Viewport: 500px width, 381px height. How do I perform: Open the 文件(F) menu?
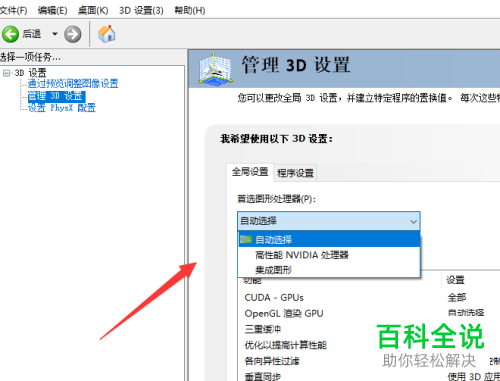13,10
